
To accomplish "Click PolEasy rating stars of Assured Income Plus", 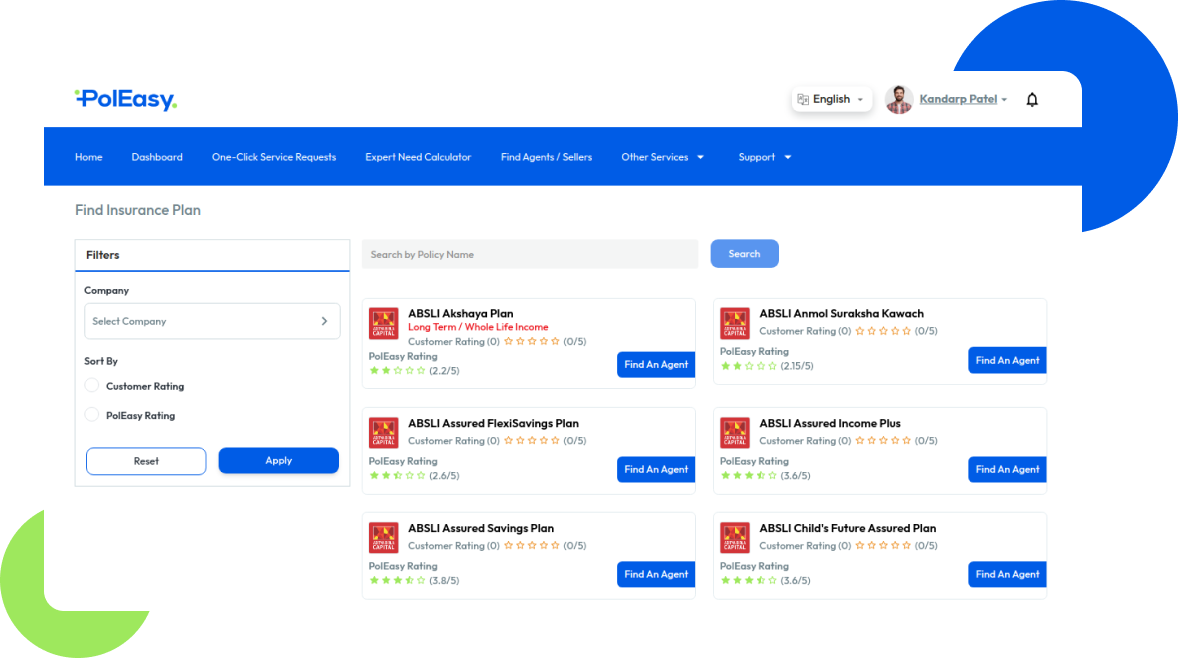I will tap(748, 475).
